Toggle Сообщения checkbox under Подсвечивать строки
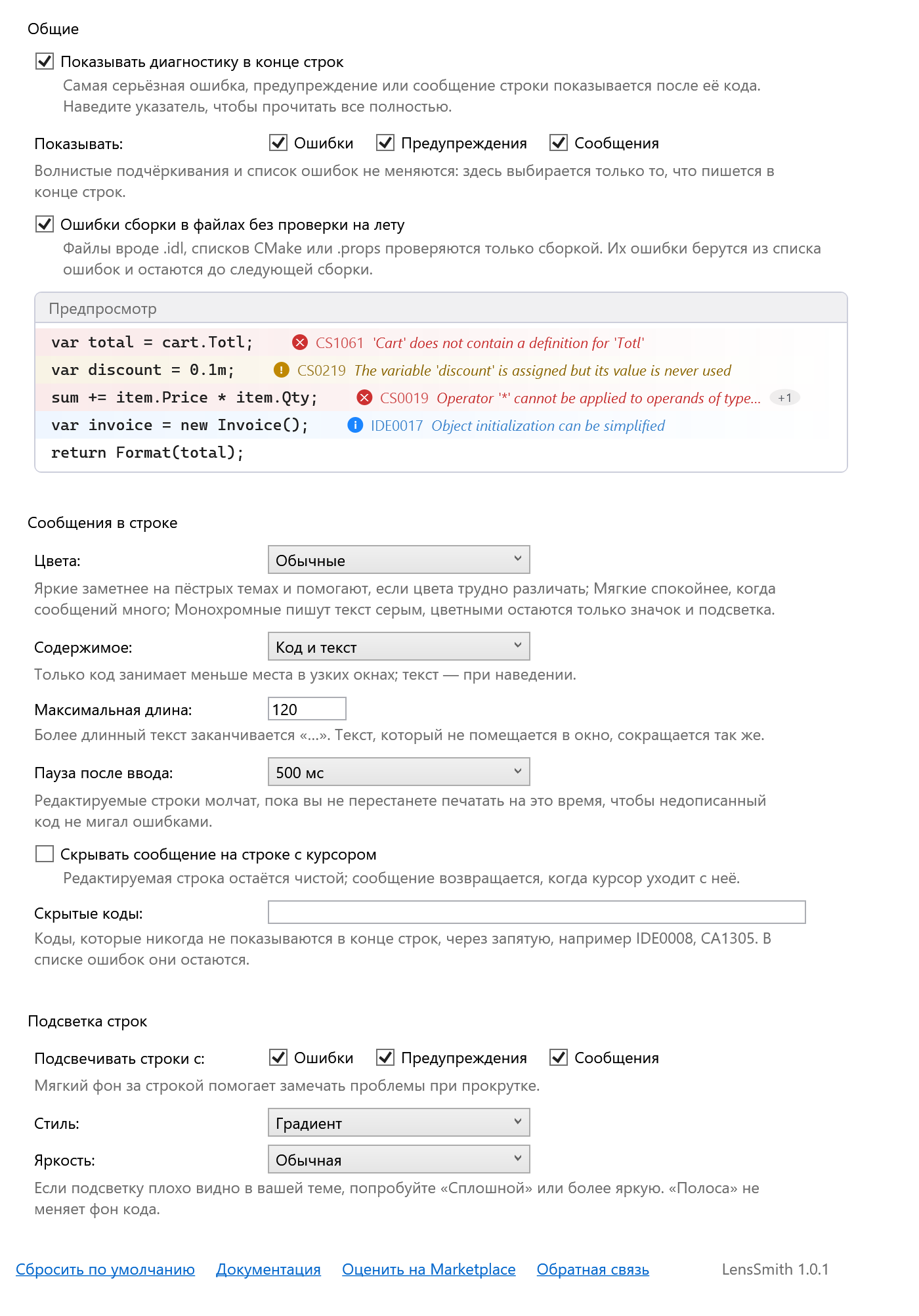The height and width of the screenshot is (1316, 919). (559, 1057)
